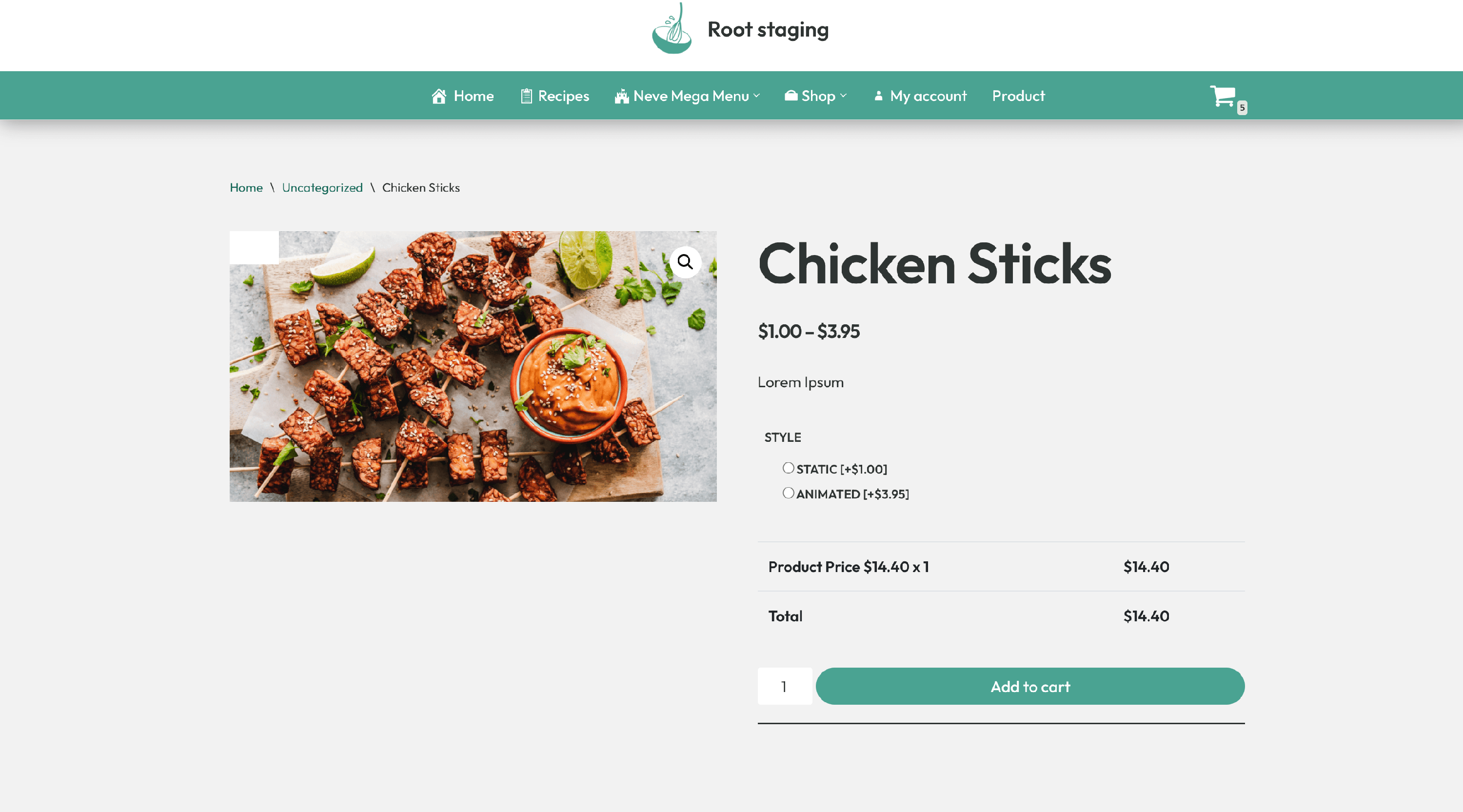Image resolution: width=1463 pixels, height=812 pixels.
Task: Click the shop bag icon beside Shop
Action: point(791,96)
